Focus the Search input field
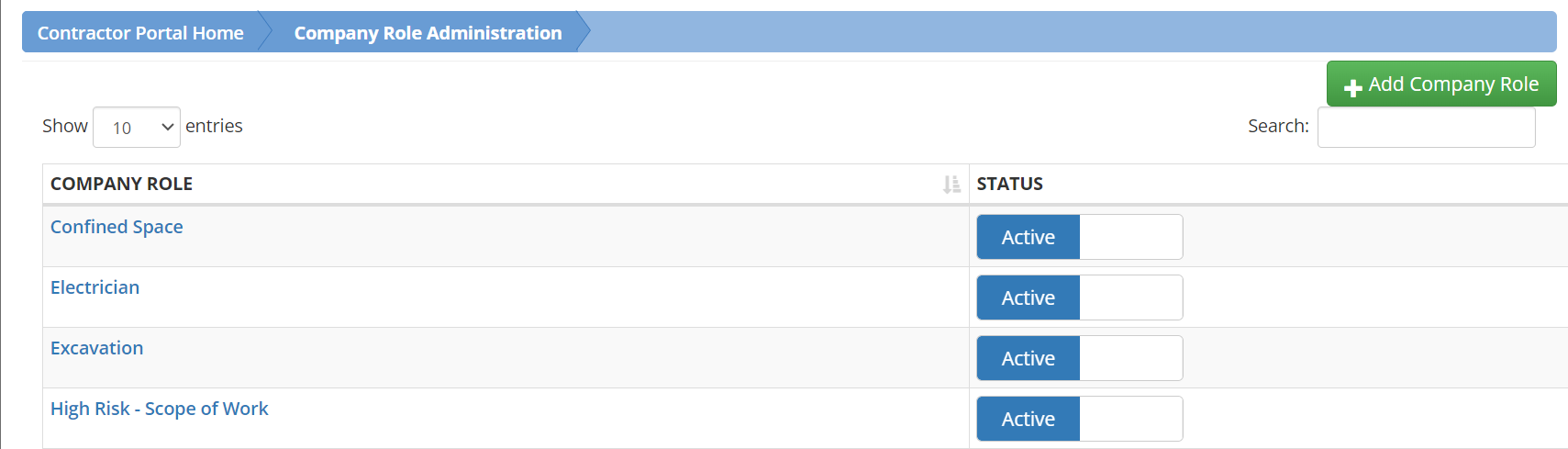 click(x=1426, y=128)
